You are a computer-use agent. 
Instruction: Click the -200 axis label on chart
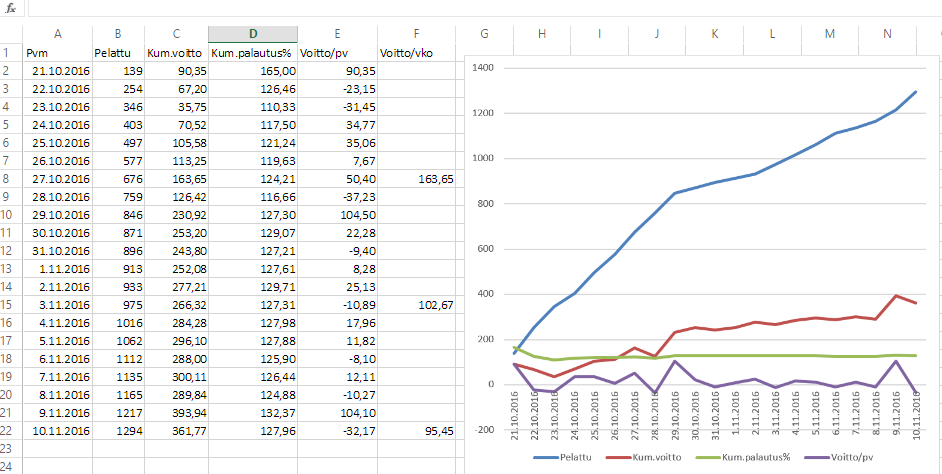[482, 430]
